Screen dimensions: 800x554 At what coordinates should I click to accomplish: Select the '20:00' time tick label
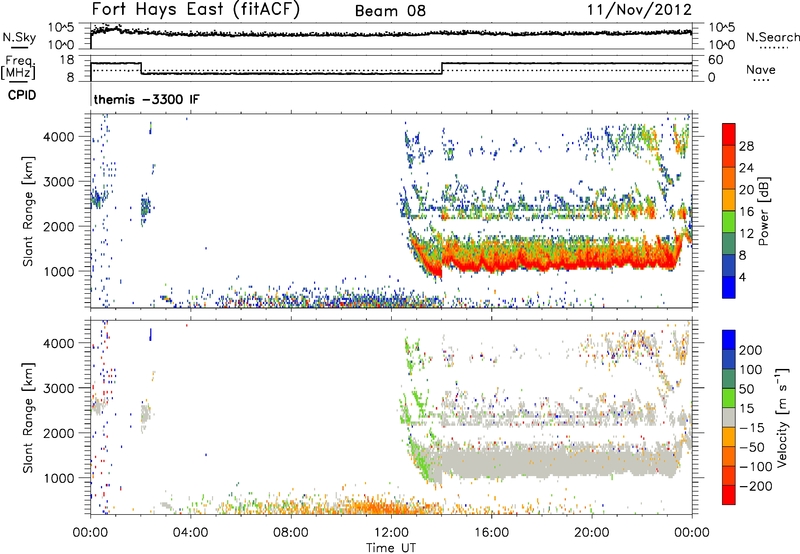(591, 533)
